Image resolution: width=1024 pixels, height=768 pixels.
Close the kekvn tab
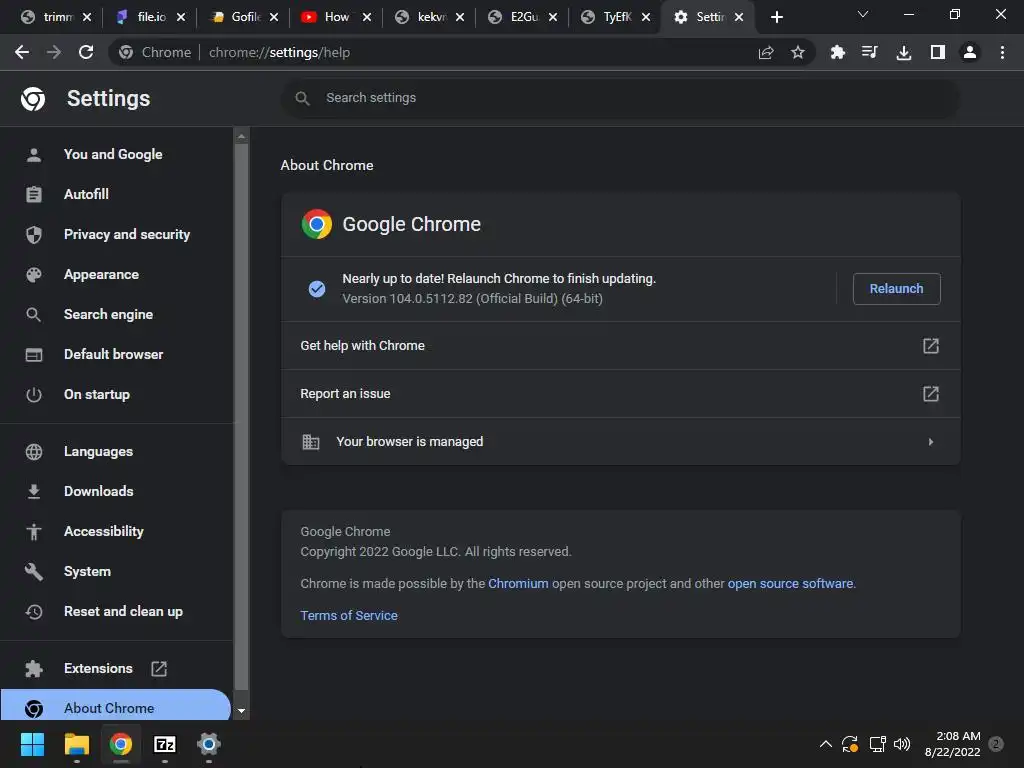coord(460,17)
